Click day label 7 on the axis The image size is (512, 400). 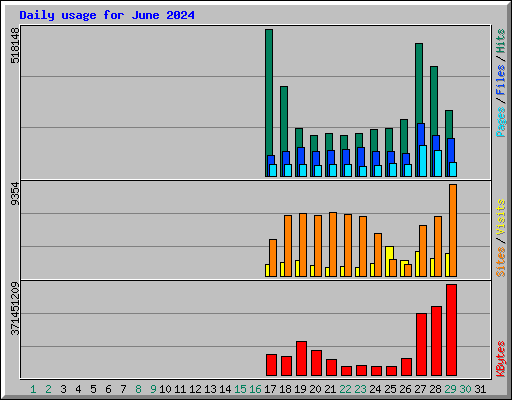click(123, 389)
